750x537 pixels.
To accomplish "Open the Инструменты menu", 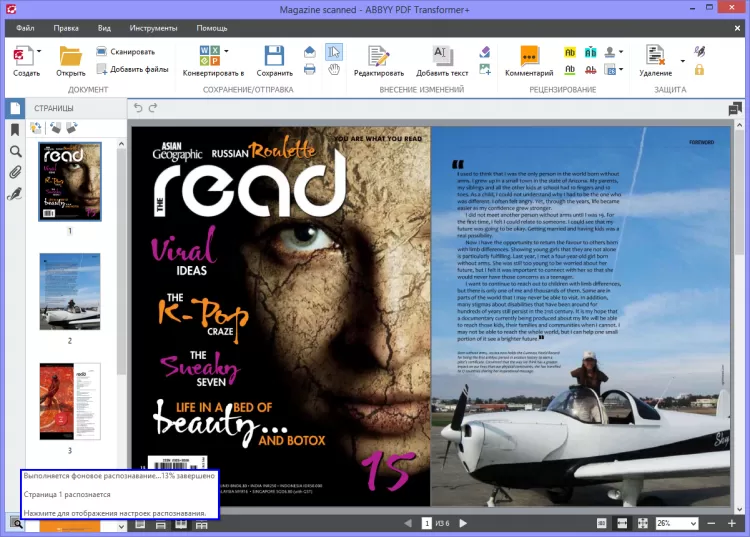I will pos(153,28).
